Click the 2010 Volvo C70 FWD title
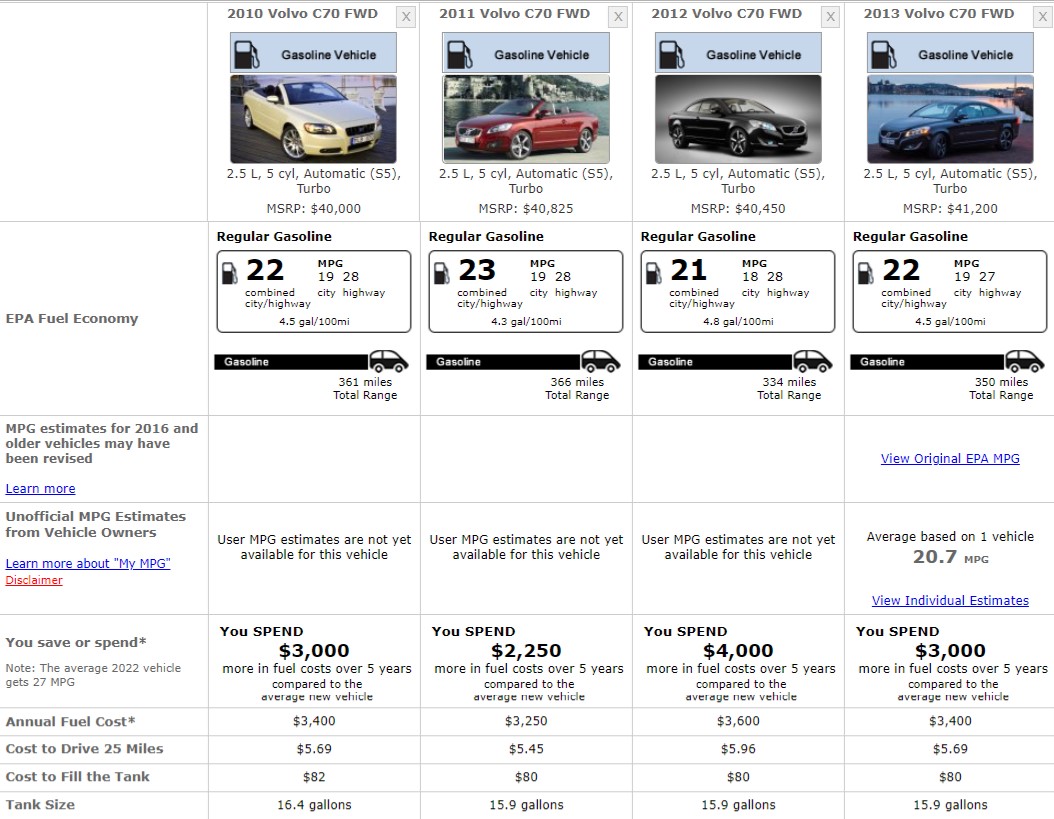Image resolution: width=1054 pixels, height=819 pixels. 302,13
